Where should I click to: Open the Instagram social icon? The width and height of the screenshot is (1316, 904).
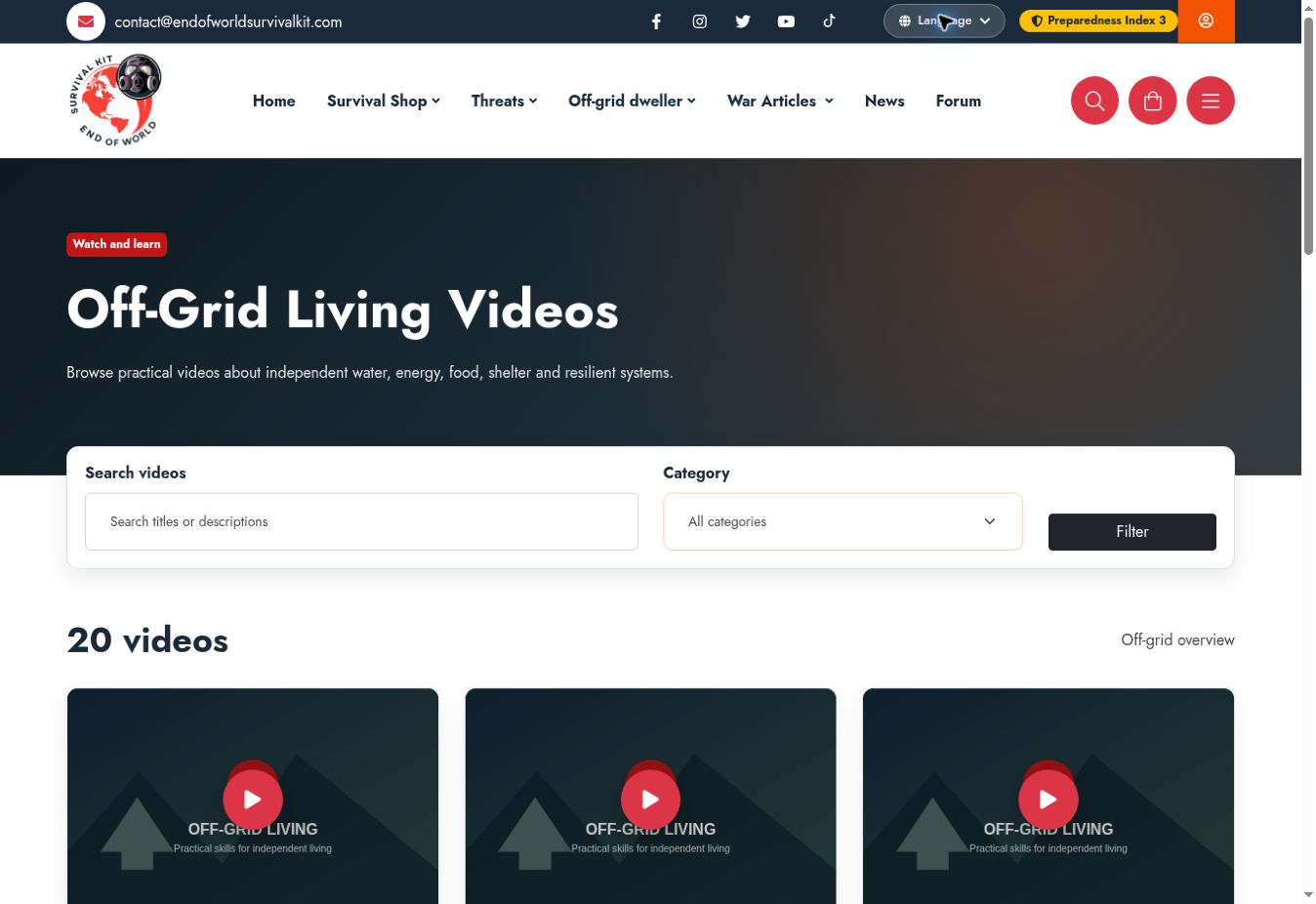(x=700, y=21)
